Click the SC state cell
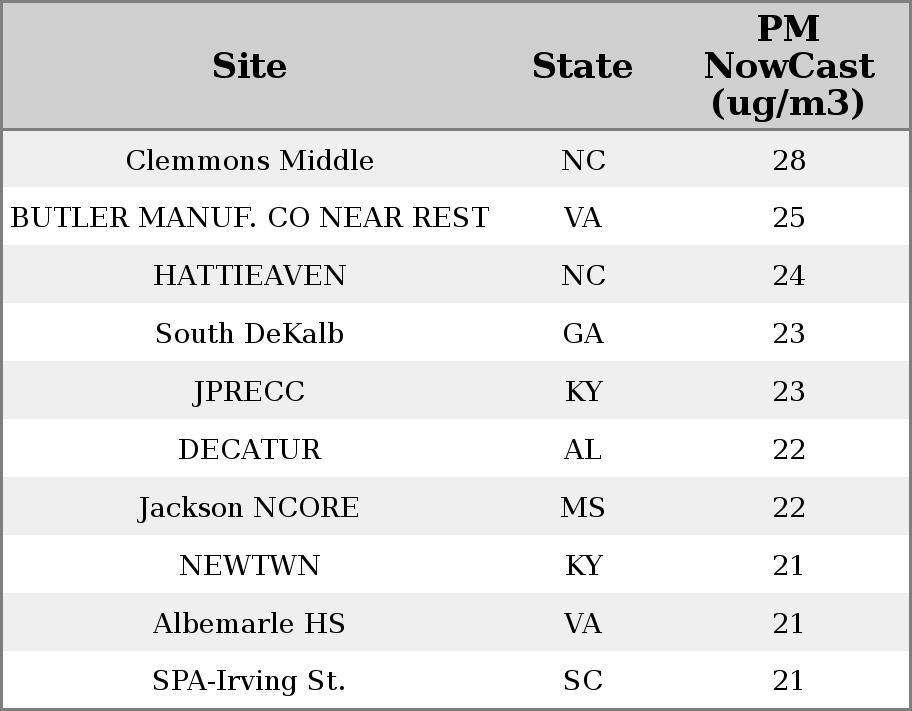 click(583, 681)
